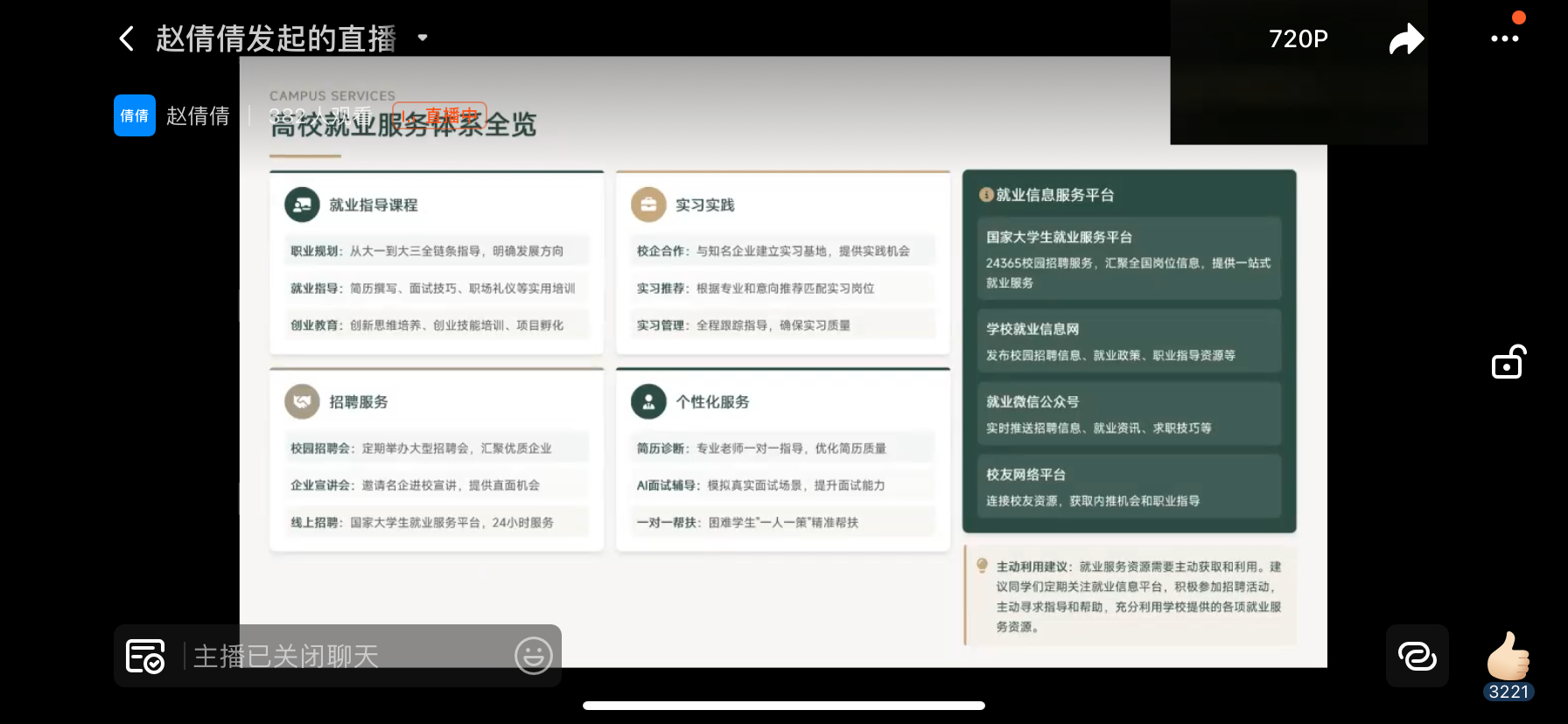Viewport: 1568px width, 724px height.
Task: Tap the 个性化服务 section icon
Action: coord(648,401)
